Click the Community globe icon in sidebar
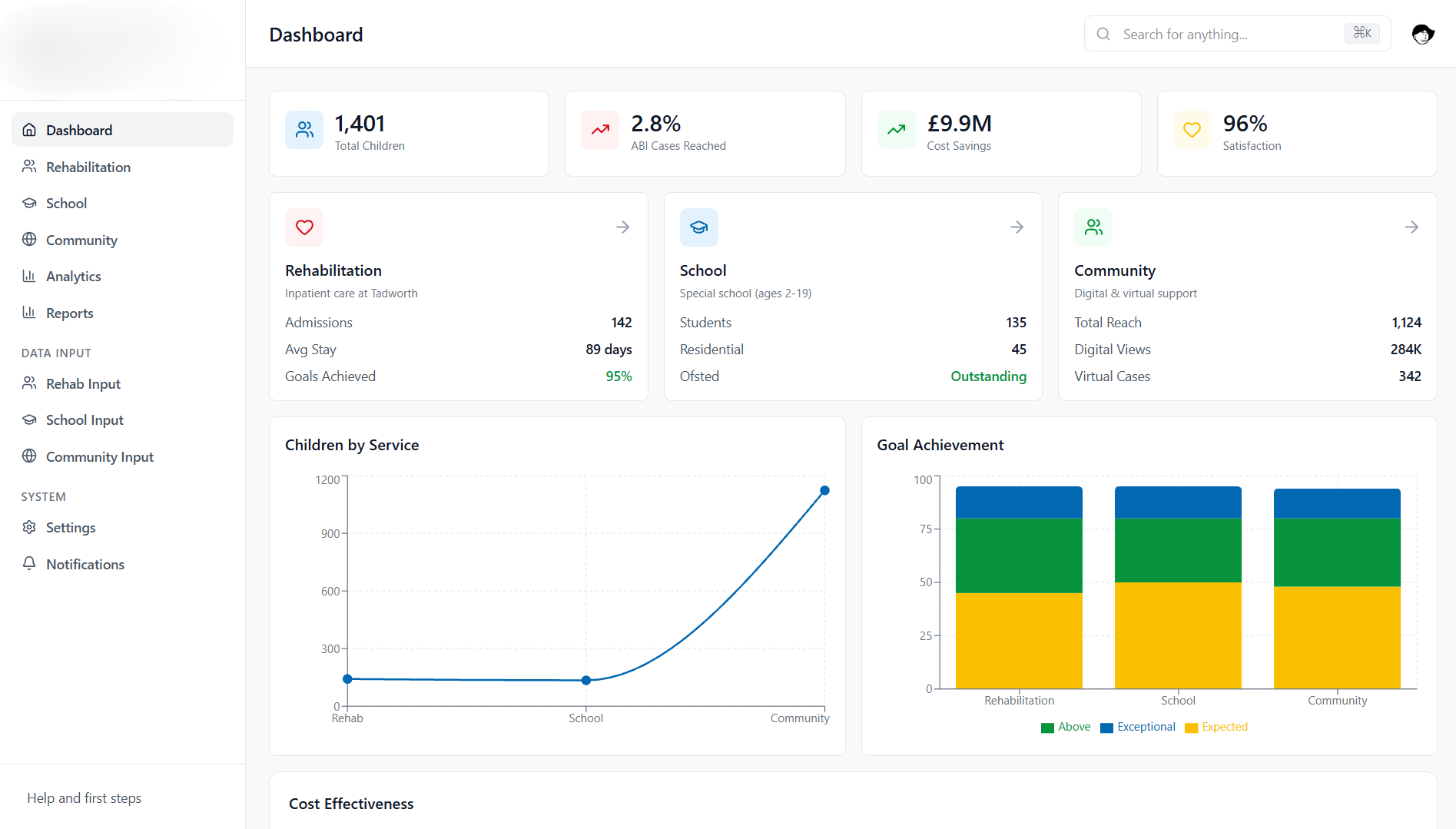 (29, 240)
